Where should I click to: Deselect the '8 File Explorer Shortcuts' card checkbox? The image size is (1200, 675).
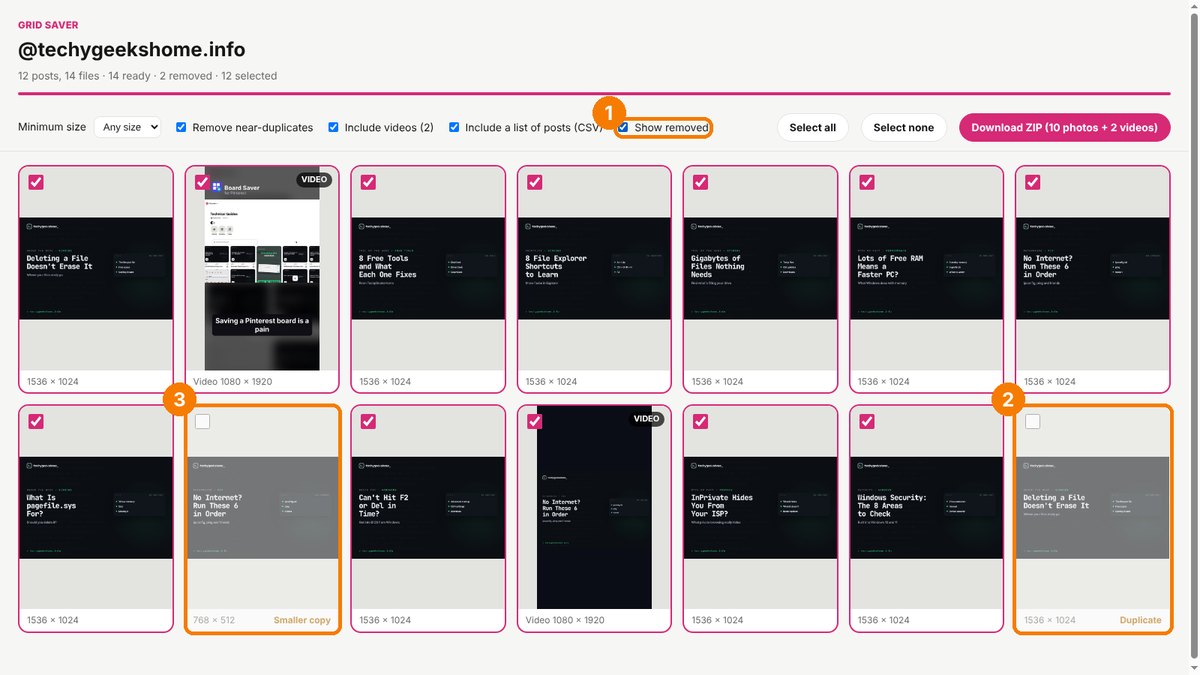pos(534,182)
